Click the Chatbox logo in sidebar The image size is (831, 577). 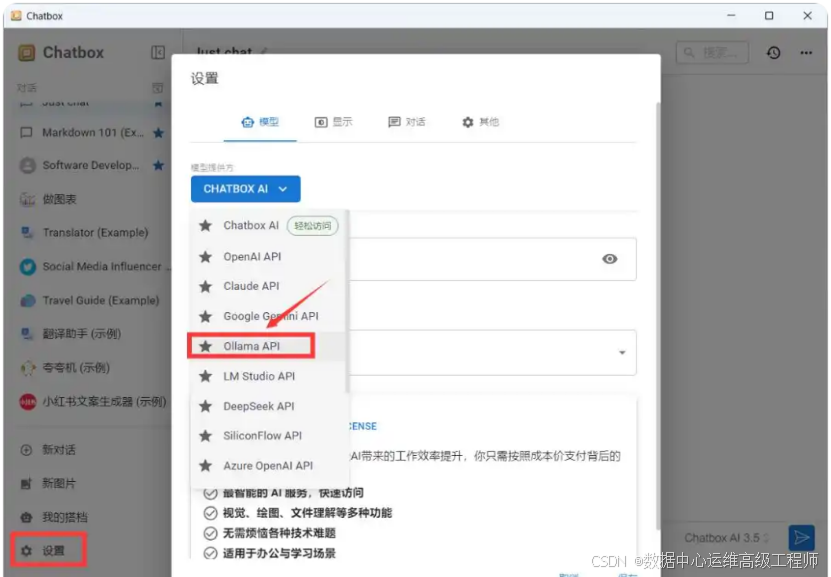[x=26, y=52]
